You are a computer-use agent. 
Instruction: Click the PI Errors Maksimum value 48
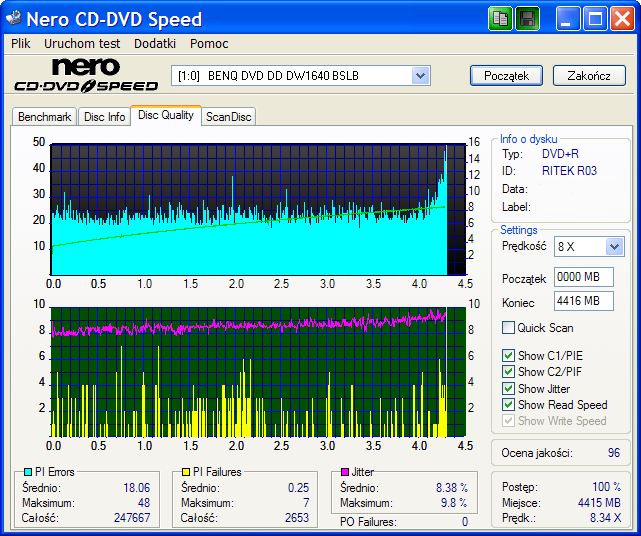point(144,502)
